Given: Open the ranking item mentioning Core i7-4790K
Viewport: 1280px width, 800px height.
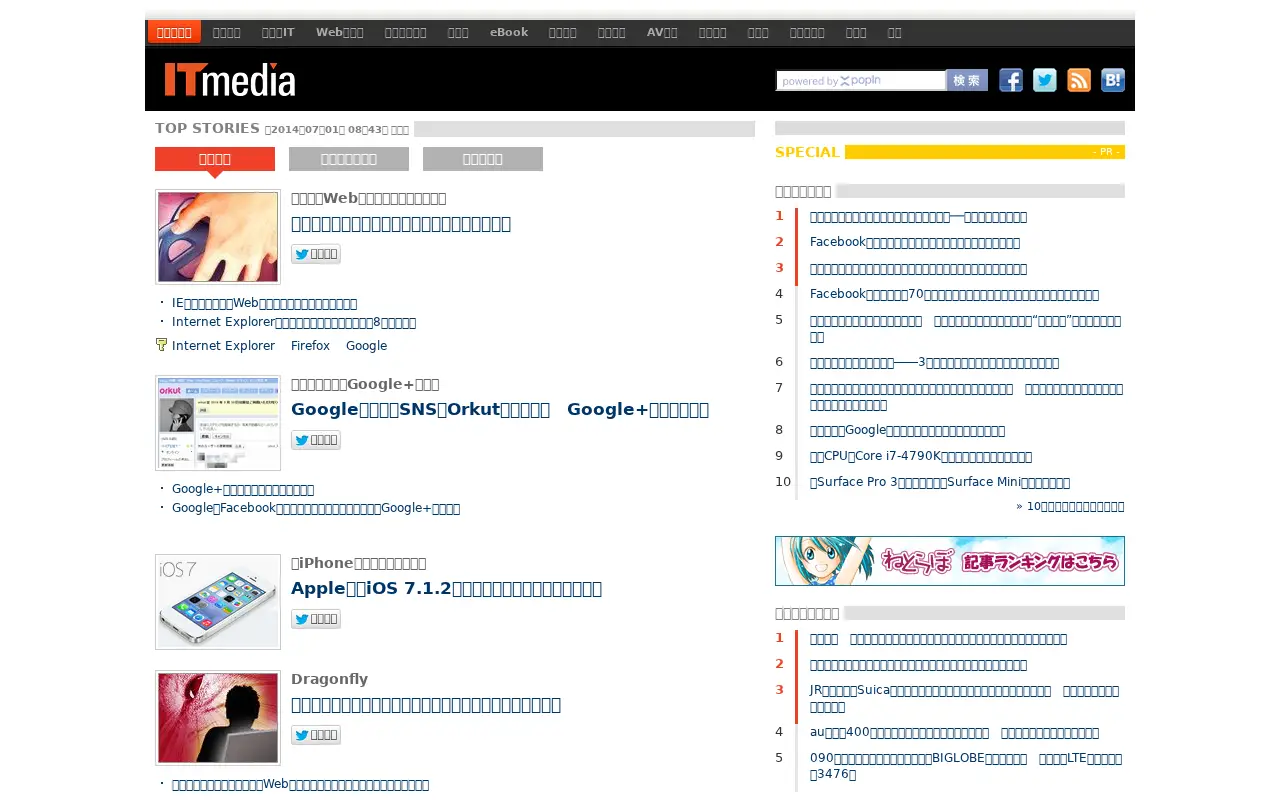Looking at the screenshot, I should click(921, 456).
